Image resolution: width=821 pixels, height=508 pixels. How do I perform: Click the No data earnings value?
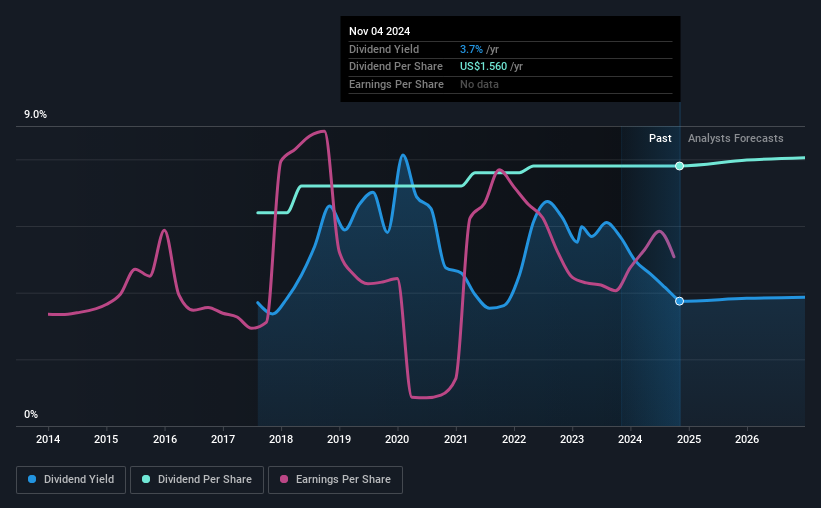479,84
